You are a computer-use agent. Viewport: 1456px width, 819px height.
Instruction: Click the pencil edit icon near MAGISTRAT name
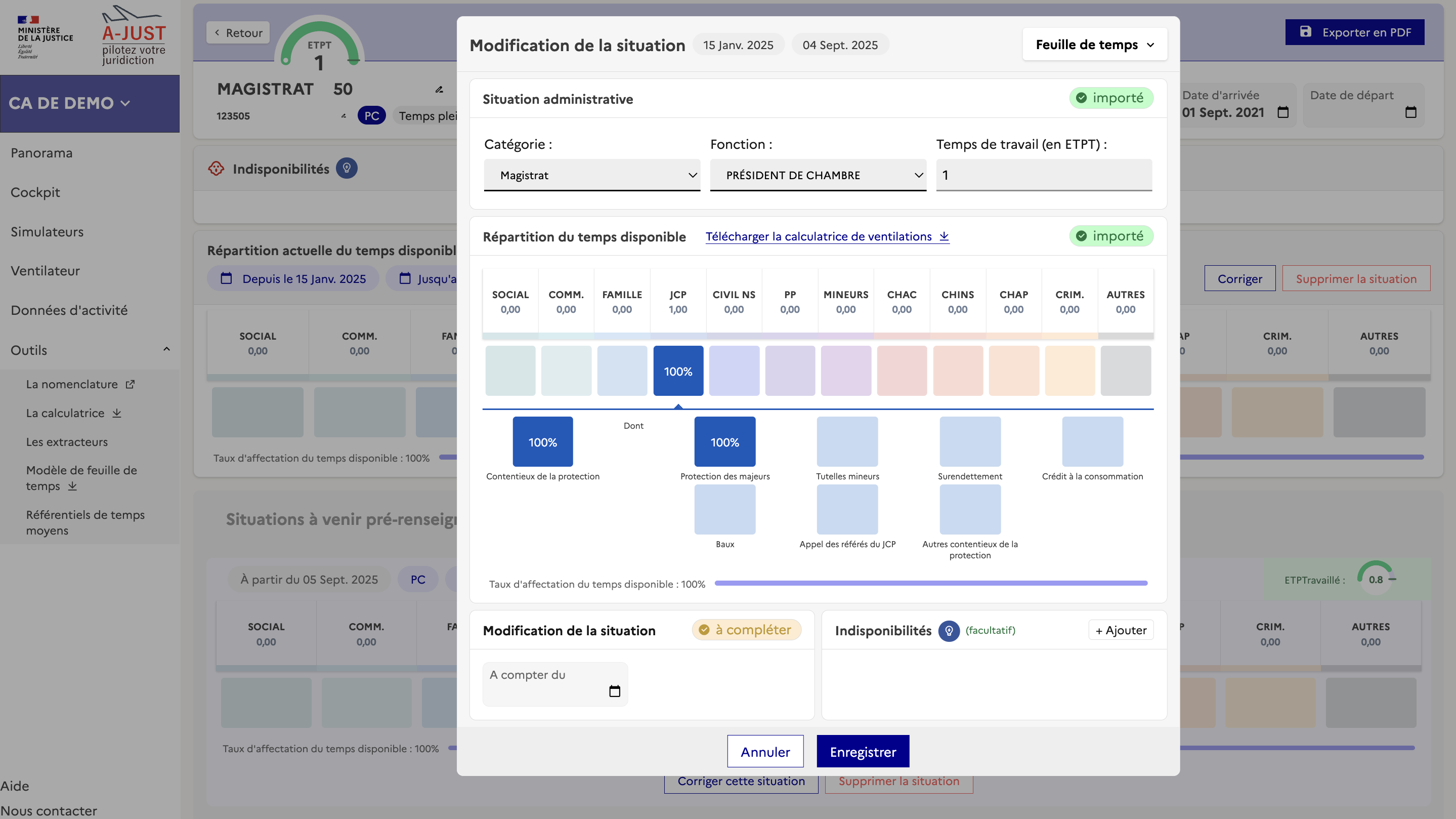439,90
